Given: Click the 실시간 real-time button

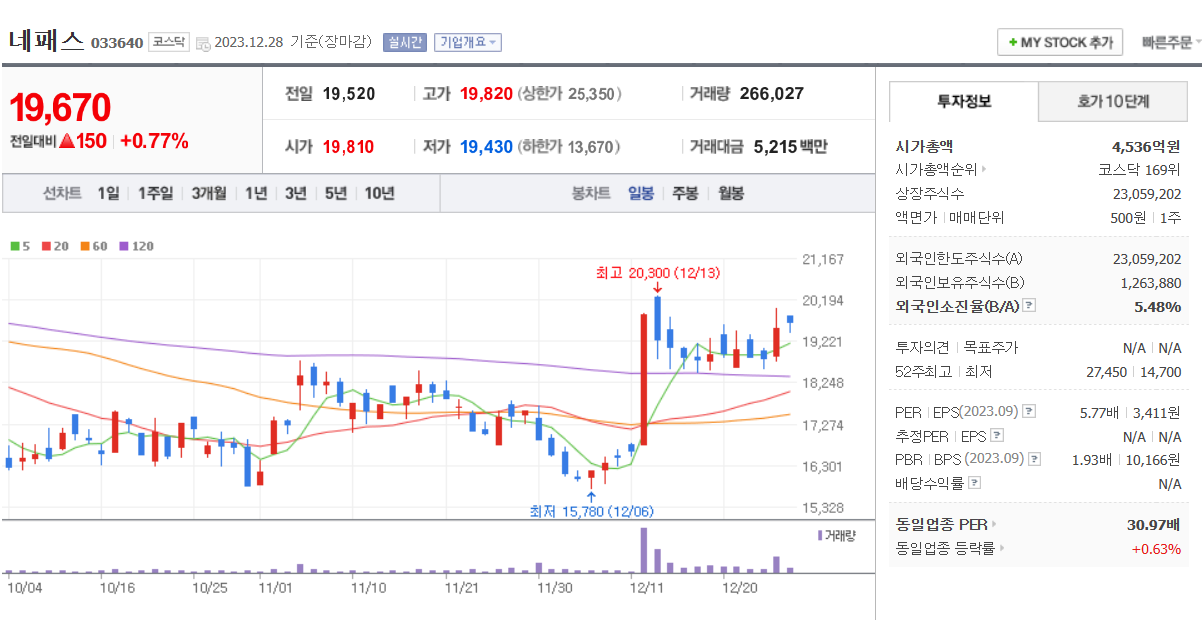Looking at the screenshot, I should [404, 42].
